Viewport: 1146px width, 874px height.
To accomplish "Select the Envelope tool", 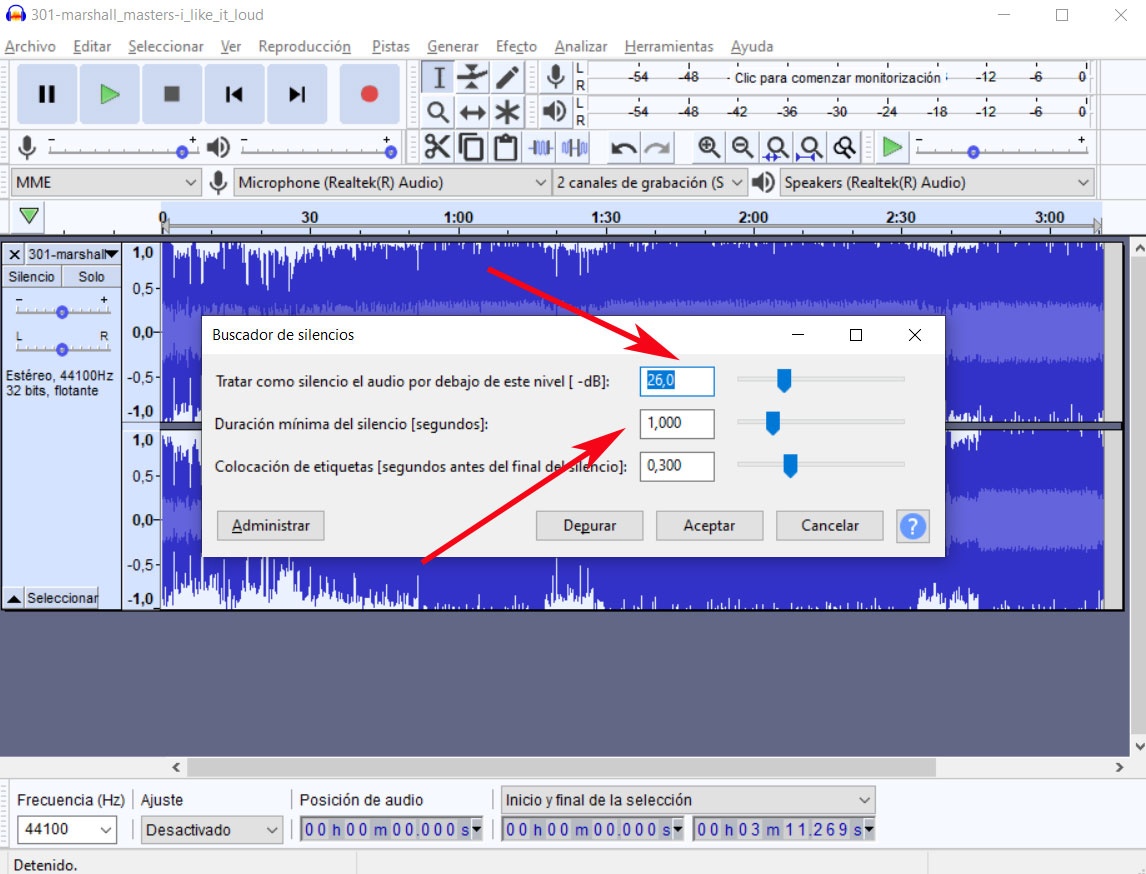I will pos(473,77).
